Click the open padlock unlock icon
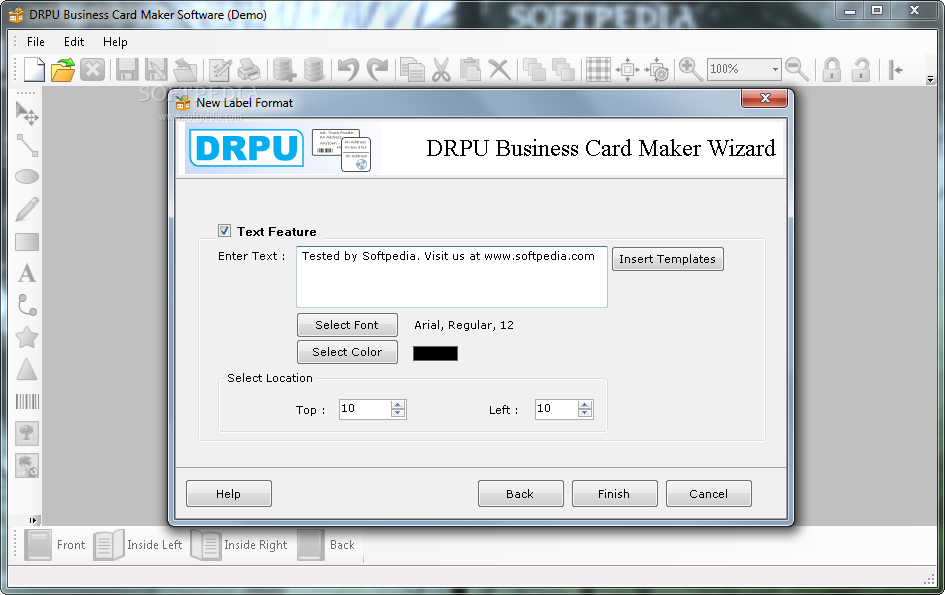This screenshot has width=945, height=595. 861,69
